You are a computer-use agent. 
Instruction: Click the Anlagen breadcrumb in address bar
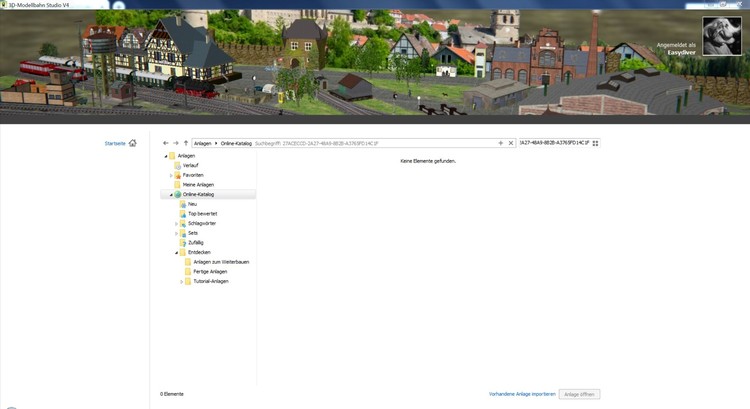click(203, 143)
